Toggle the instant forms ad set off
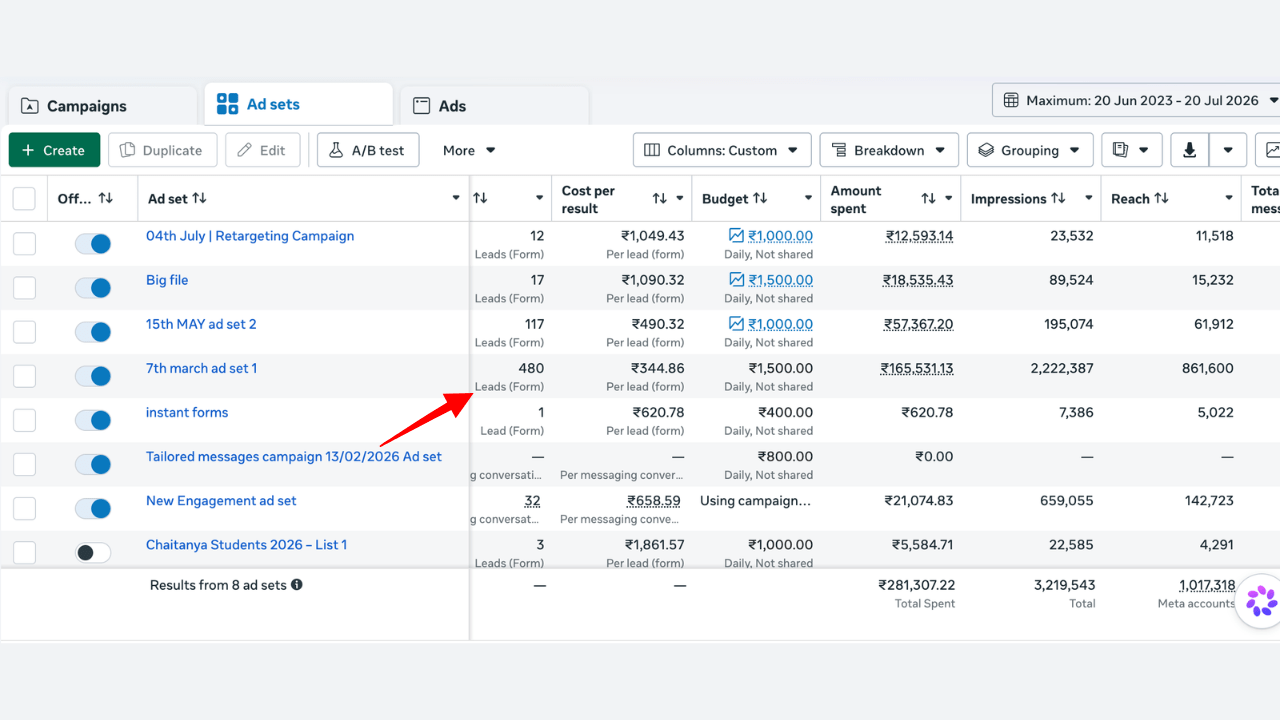The image size is (1280, 720). [x=93, y=420]
